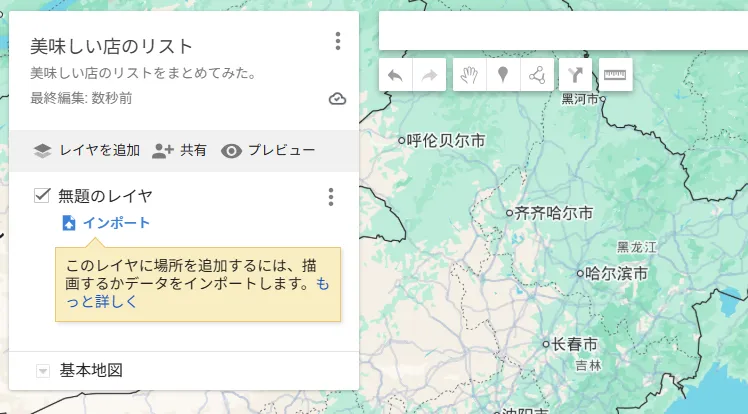
Task: Expand the 基本地図 base map arrow
Action: click(42, 371)
